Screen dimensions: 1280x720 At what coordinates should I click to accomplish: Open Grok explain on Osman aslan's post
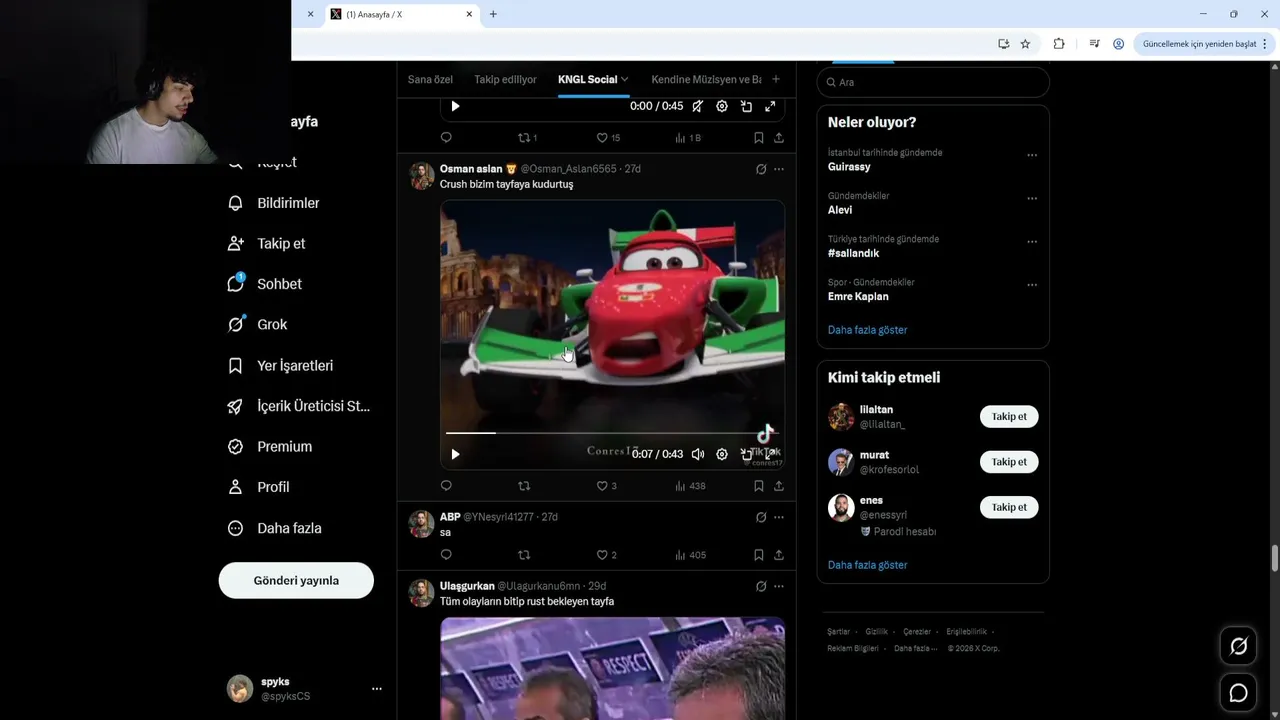click(x=761, y=169)
